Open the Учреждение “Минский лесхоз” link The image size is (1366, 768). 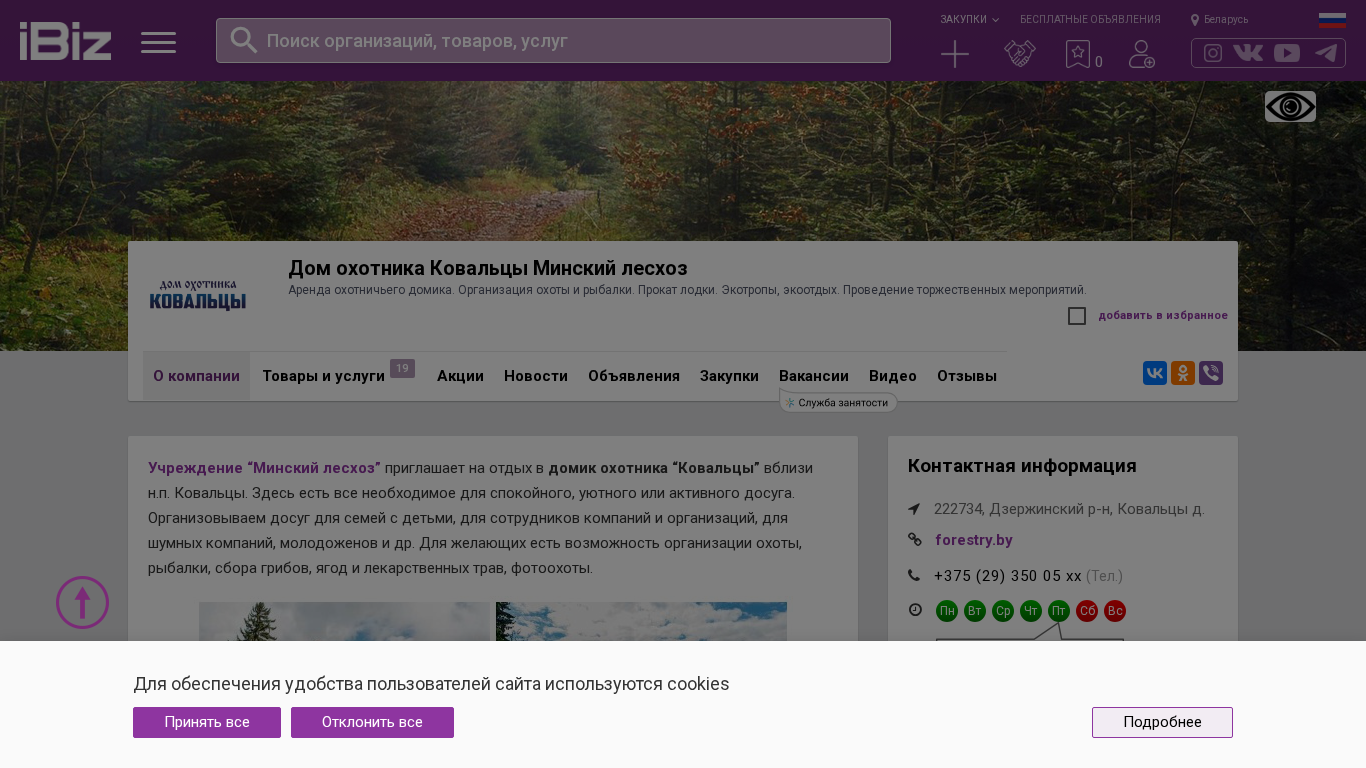pyautogui.click(x=264, y=468)
